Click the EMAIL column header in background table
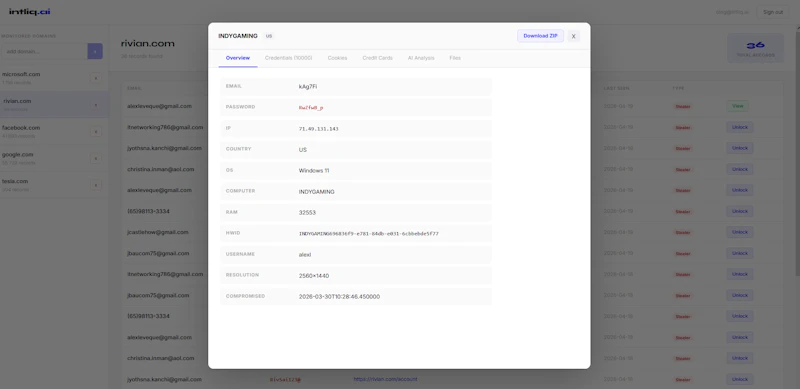 click(x=134, y=88)
